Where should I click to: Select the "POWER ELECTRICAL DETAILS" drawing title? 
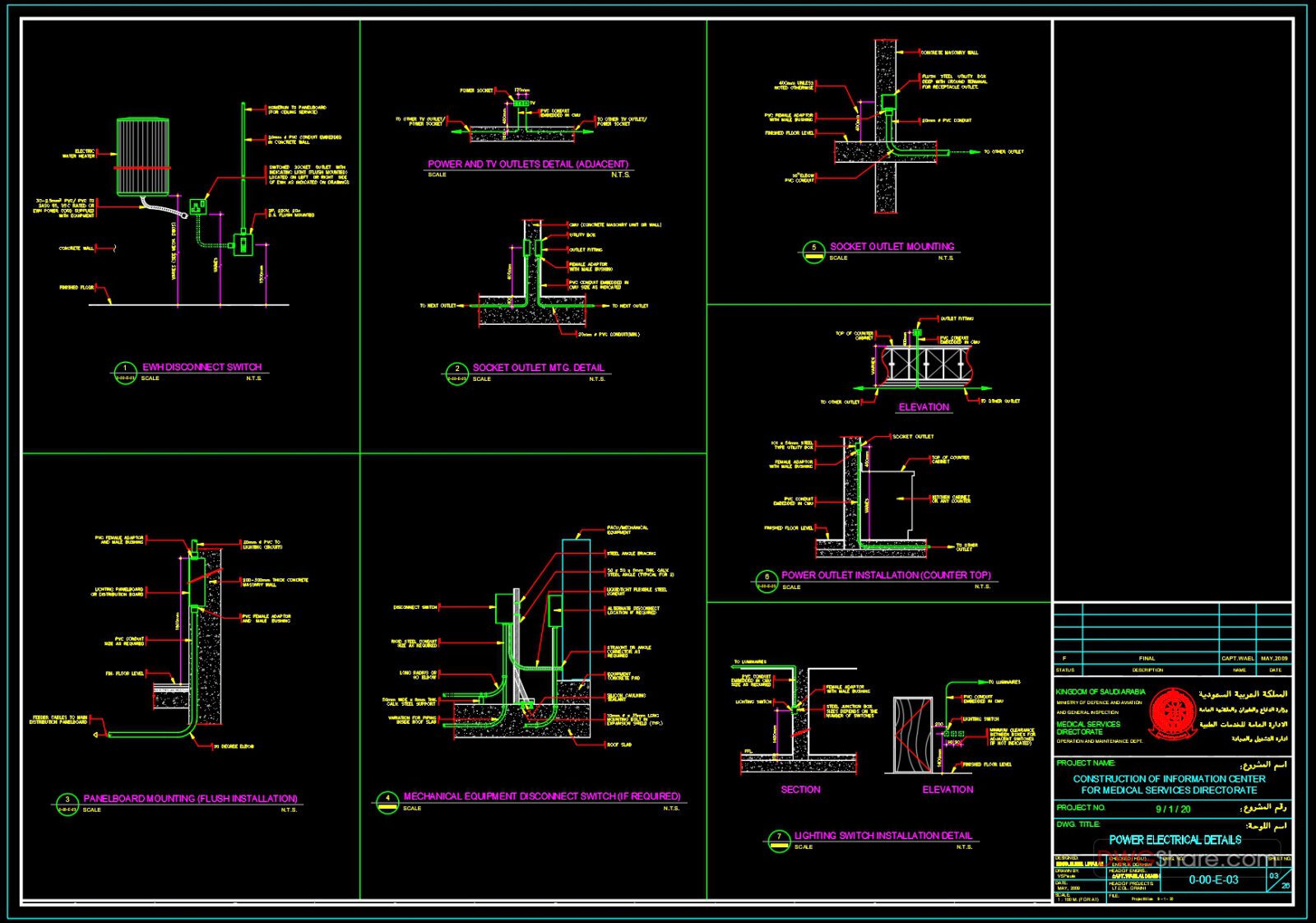coord(1175,840)
